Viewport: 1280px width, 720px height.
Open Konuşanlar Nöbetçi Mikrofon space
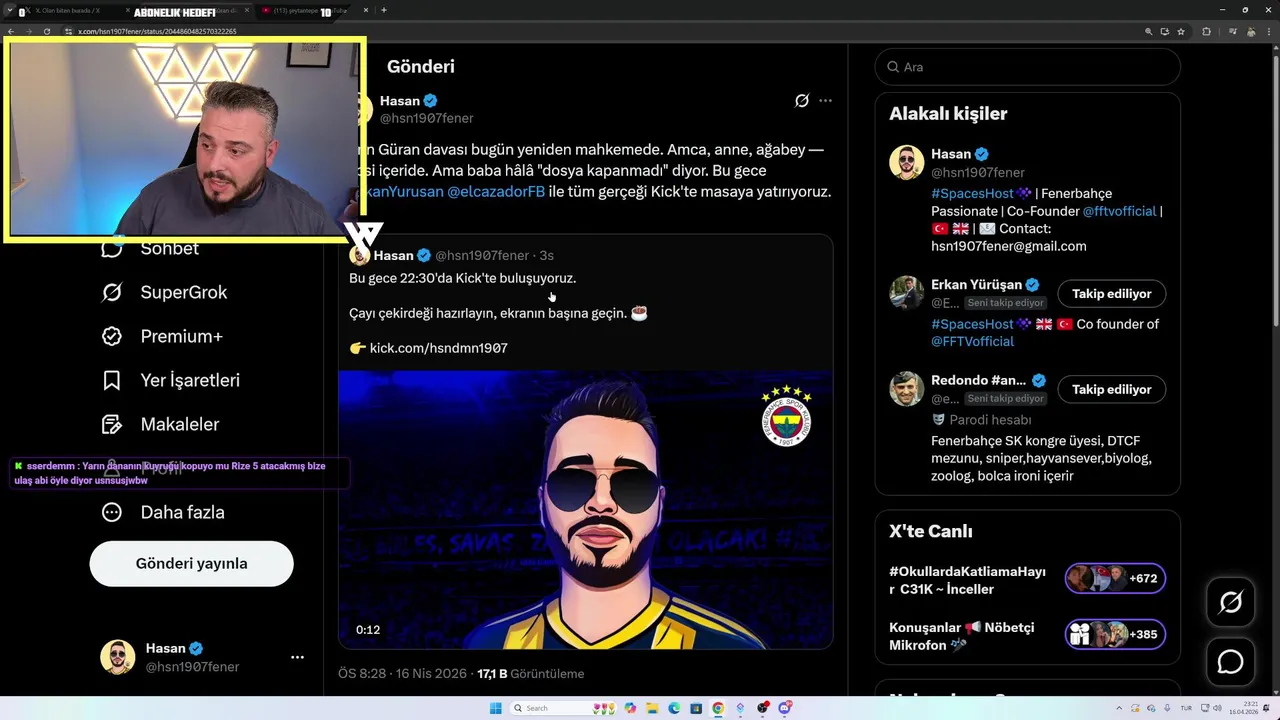tap(962, 636)
